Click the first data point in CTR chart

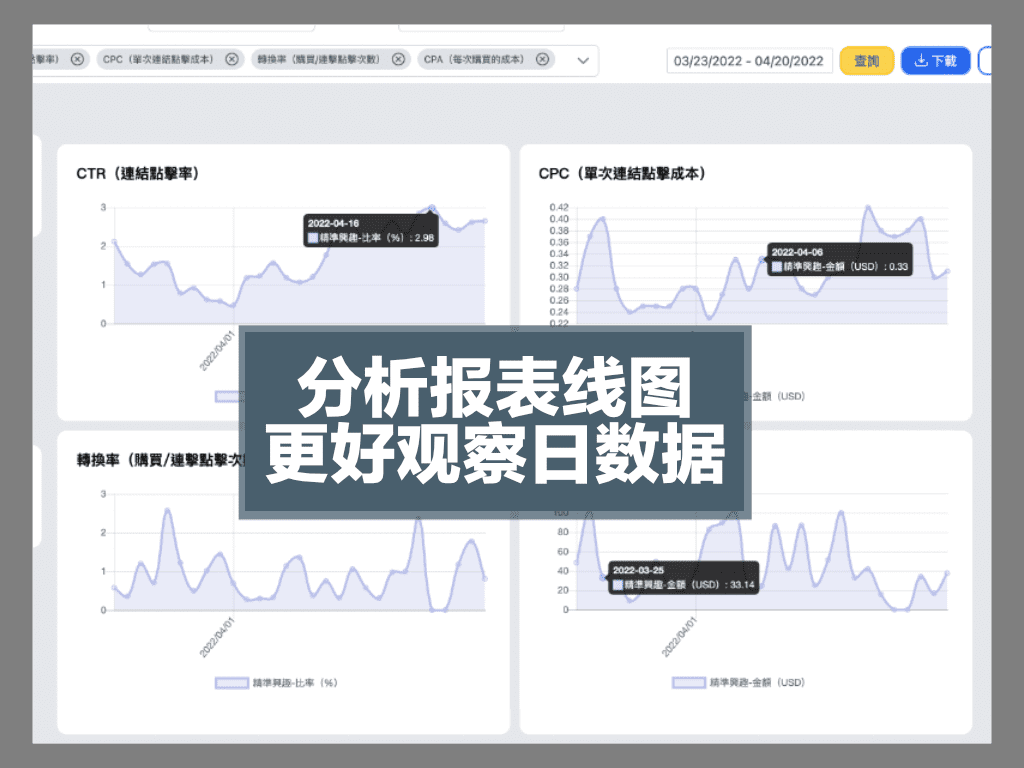point(114,241)
